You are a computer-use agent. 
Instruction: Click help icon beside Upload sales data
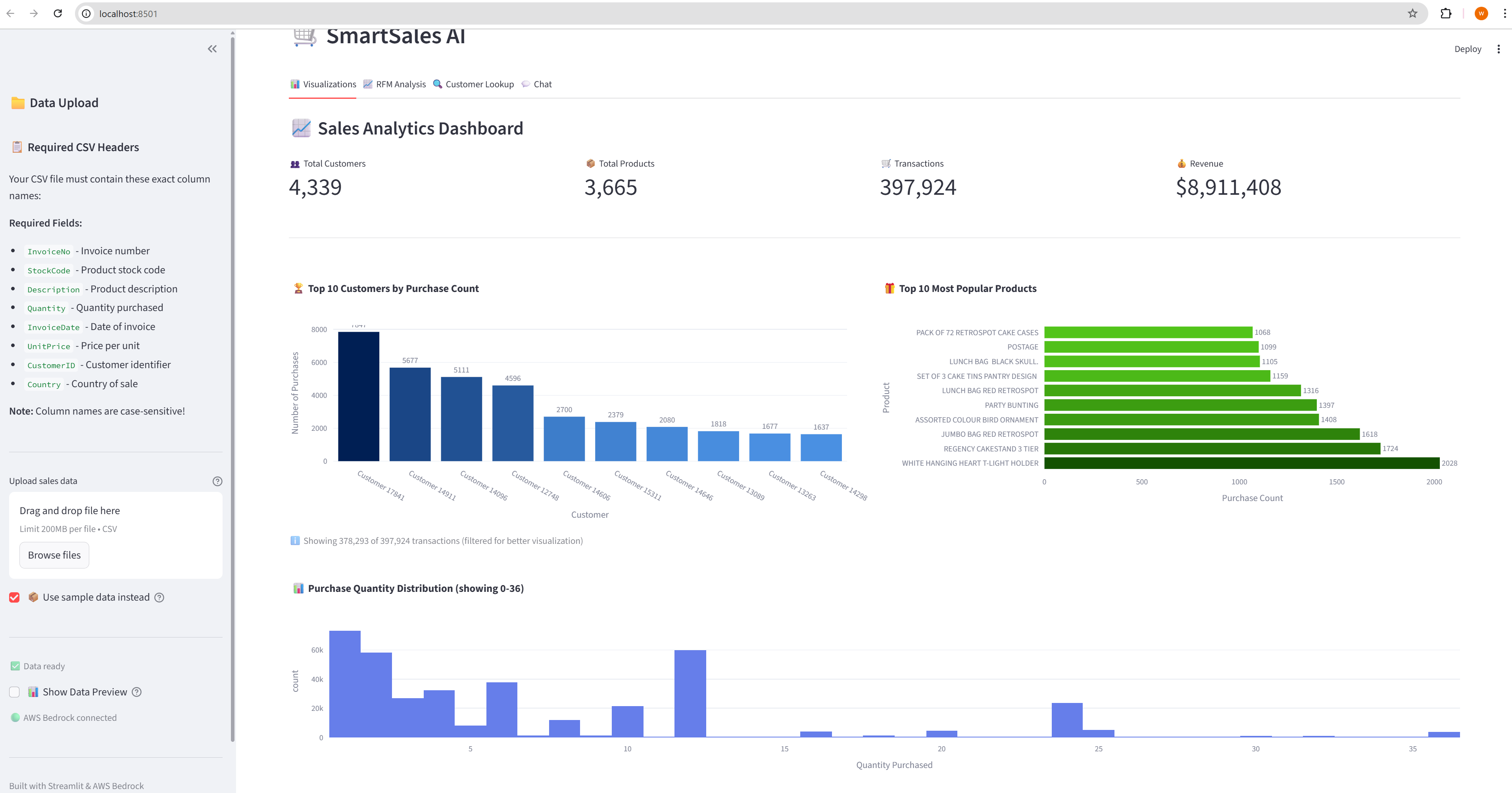click(x=217, y=481)
